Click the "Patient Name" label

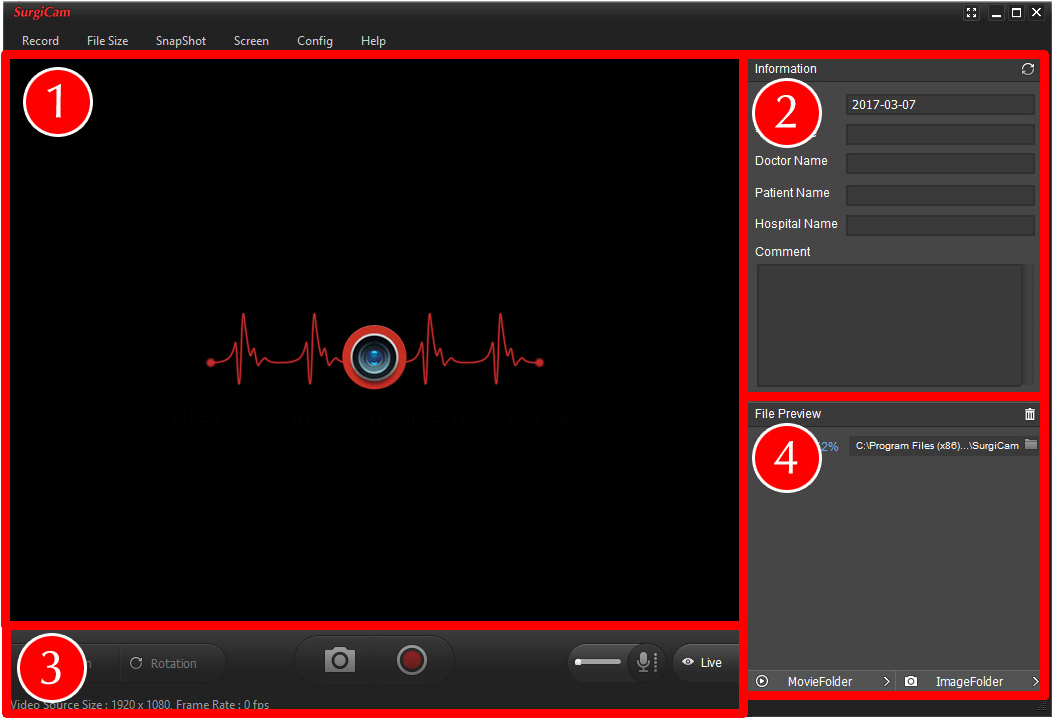click(792, 193)
